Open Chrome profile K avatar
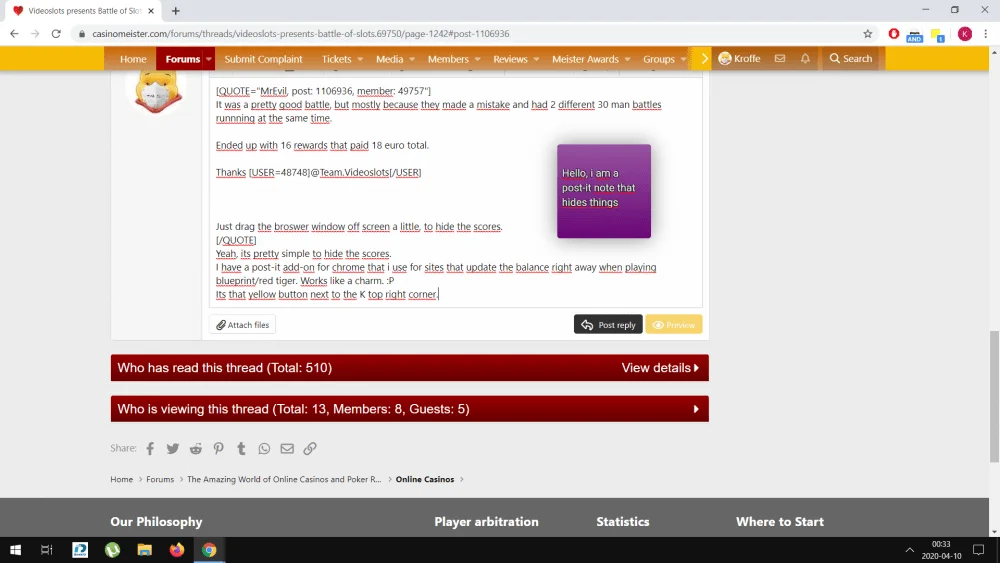 965,34
